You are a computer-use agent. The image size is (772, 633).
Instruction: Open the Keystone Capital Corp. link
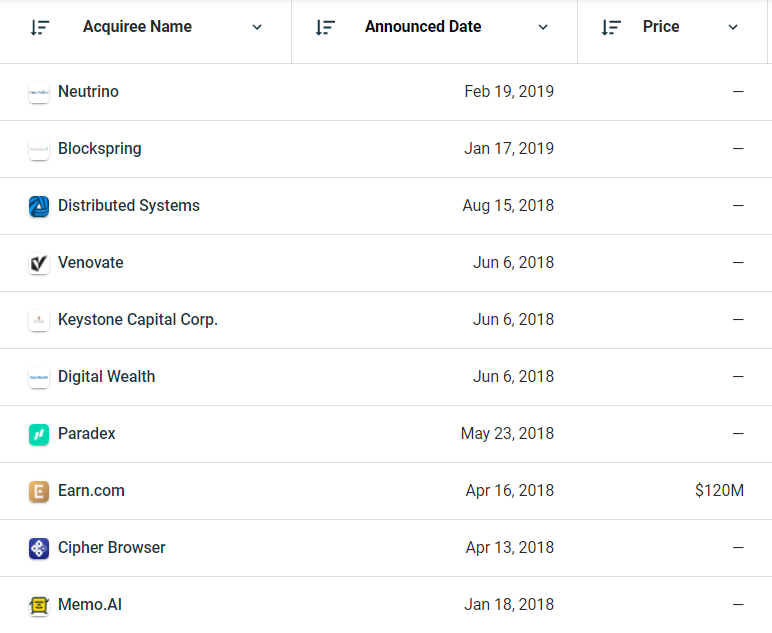pos(138,319)
